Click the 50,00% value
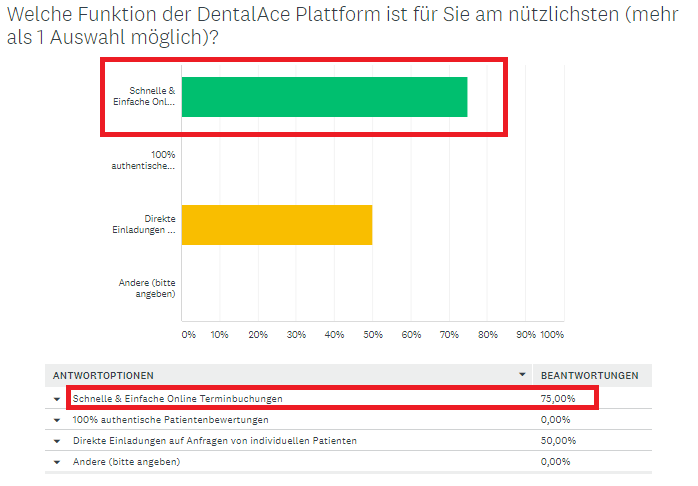 (558, 441)
